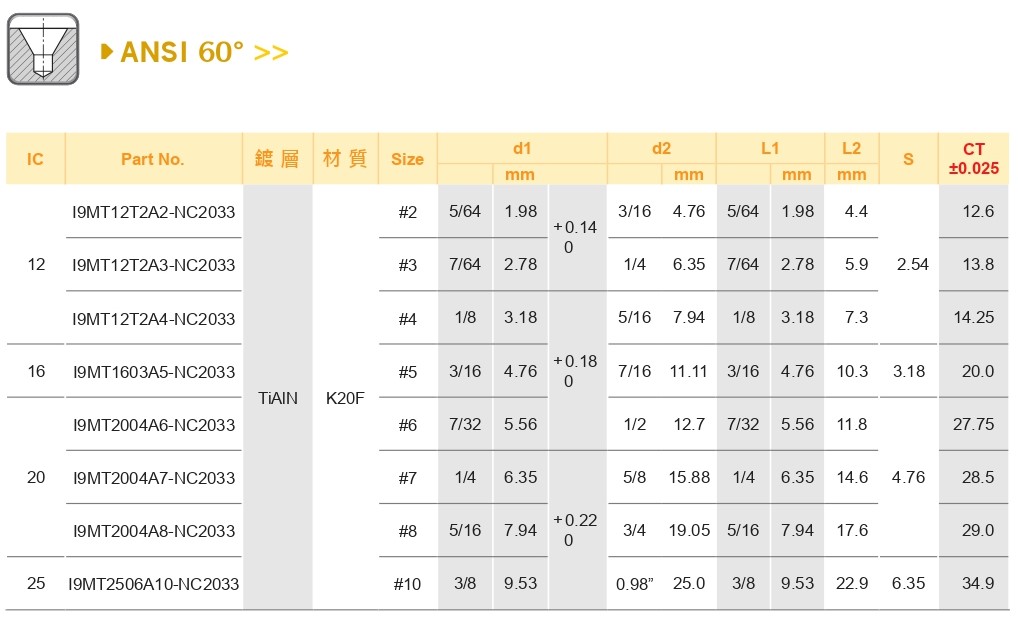Click size #2 cell
This screenshot has width=1018, height=622.
(x=408, y=212)
